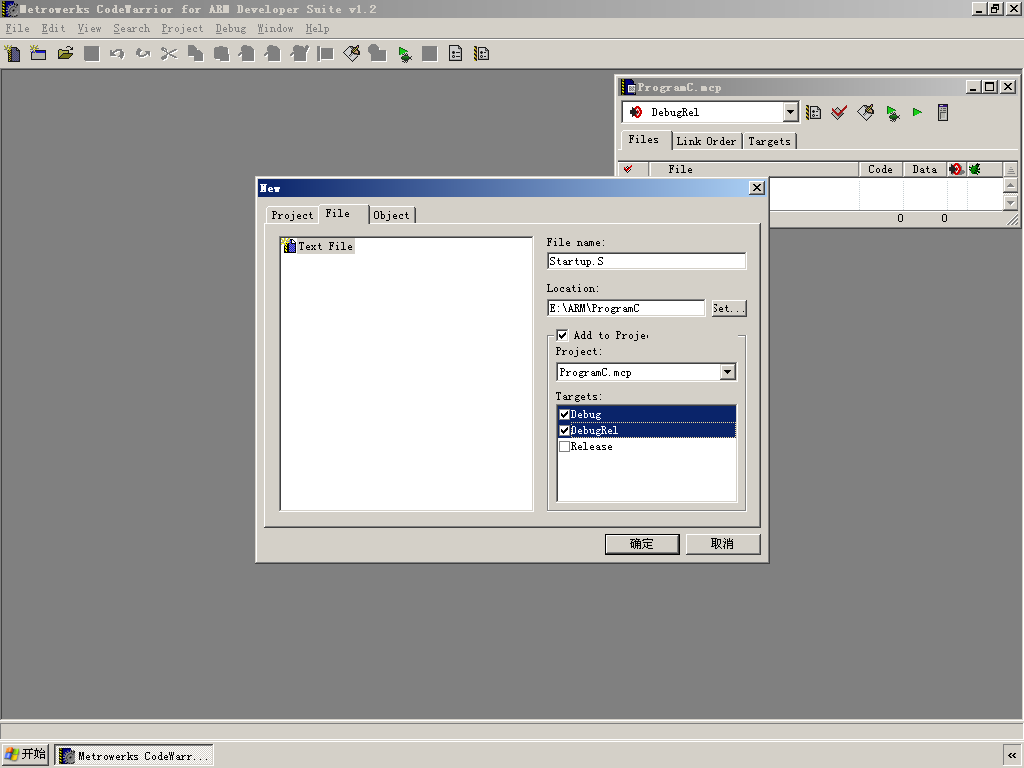The height and width of the screenshot is (768, 1024).
Task: Click the Debug icon in ProgramC.mcp window
Action: [892, 112]
